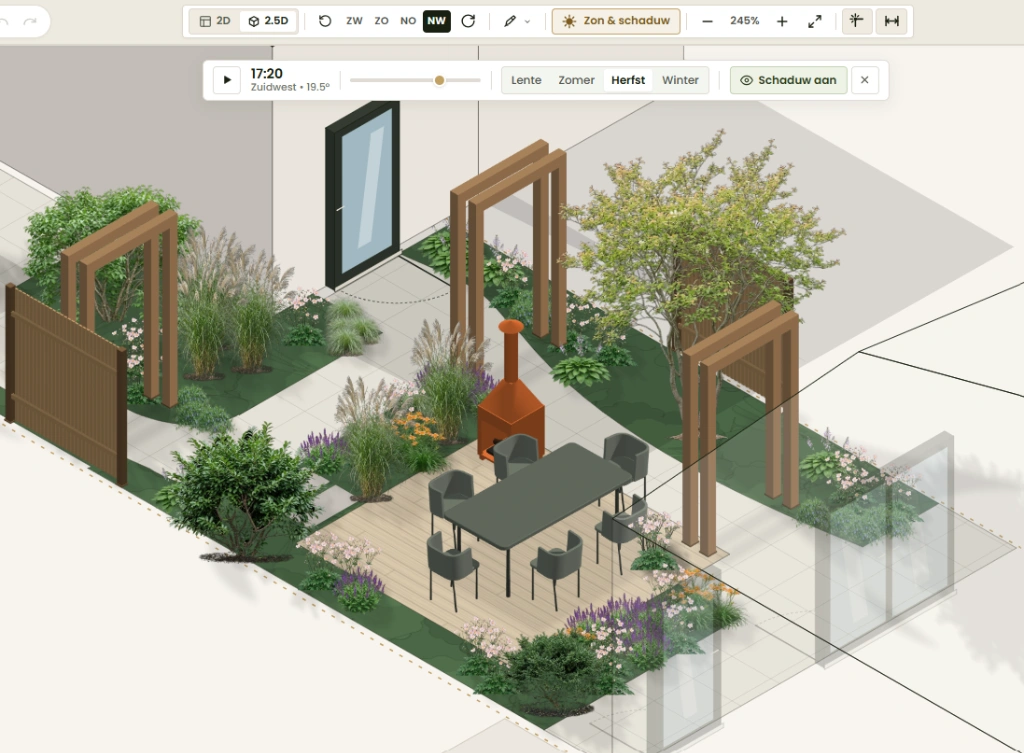Set view direction to ZW
The height and width of the screenshot is (753, 1024).
(355, 21)
